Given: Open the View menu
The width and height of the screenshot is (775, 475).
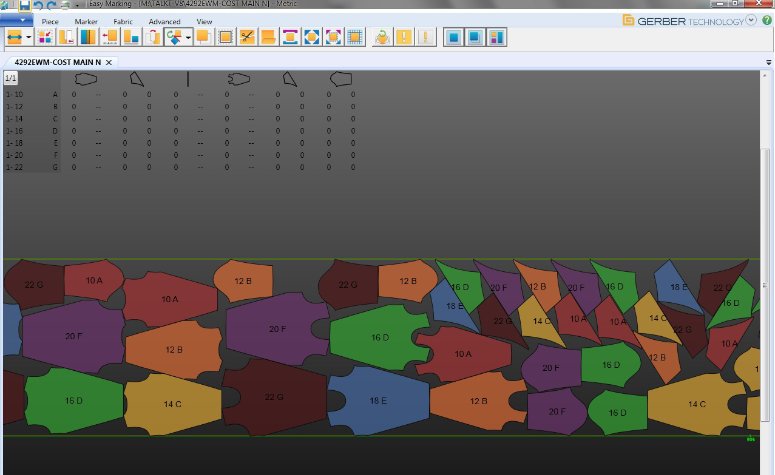Looking at the screenshot, I should pyautogui.click(x=204, y=22).
